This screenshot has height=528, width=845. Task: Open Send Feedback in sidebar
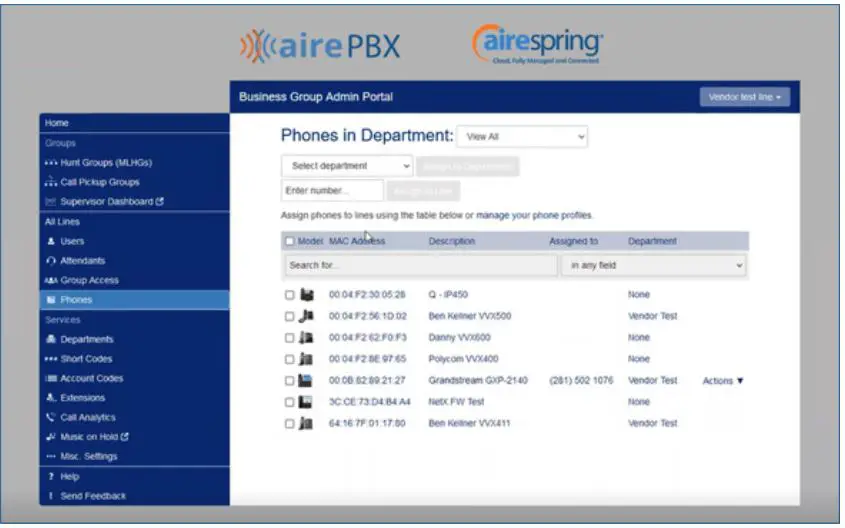(x=93, y=496)
